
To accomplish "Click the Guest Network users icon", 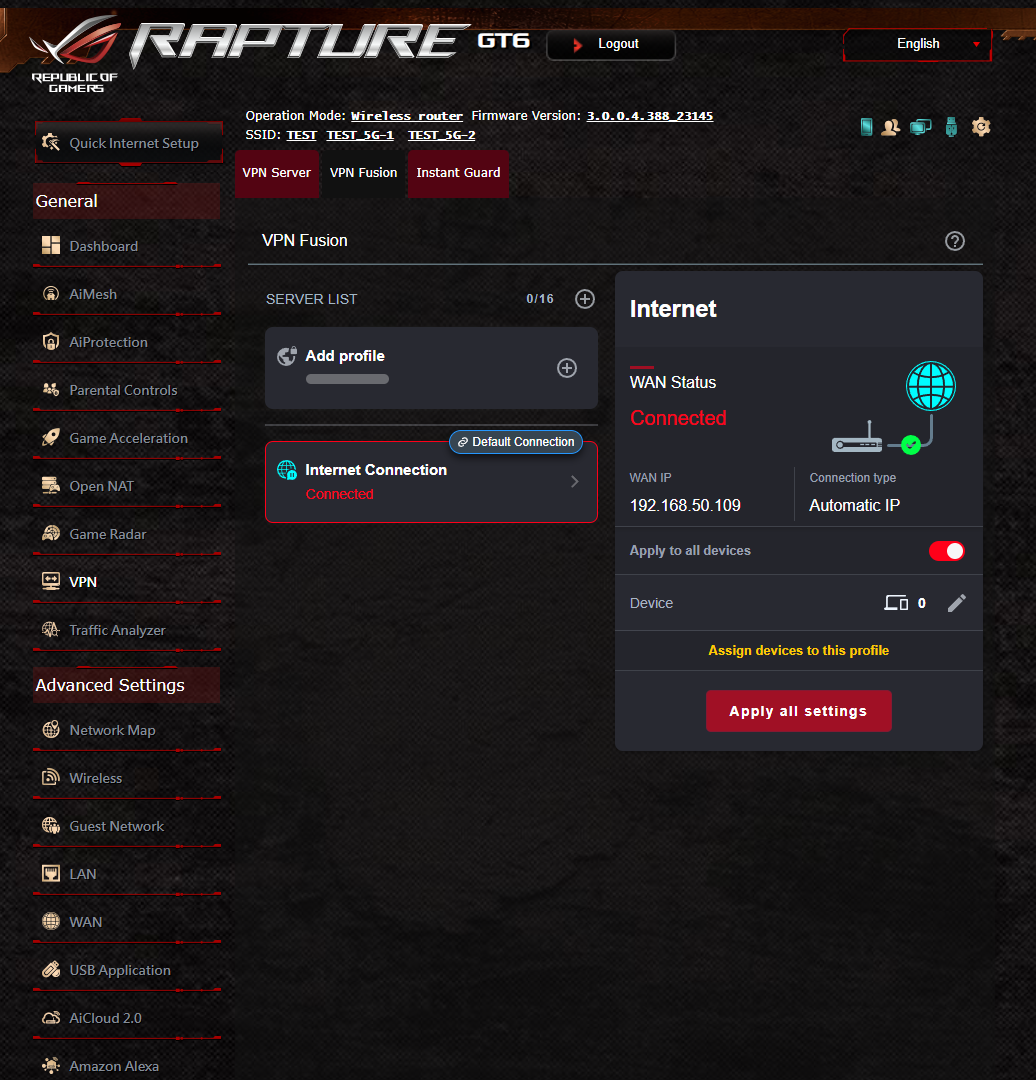I will (890, 126).
